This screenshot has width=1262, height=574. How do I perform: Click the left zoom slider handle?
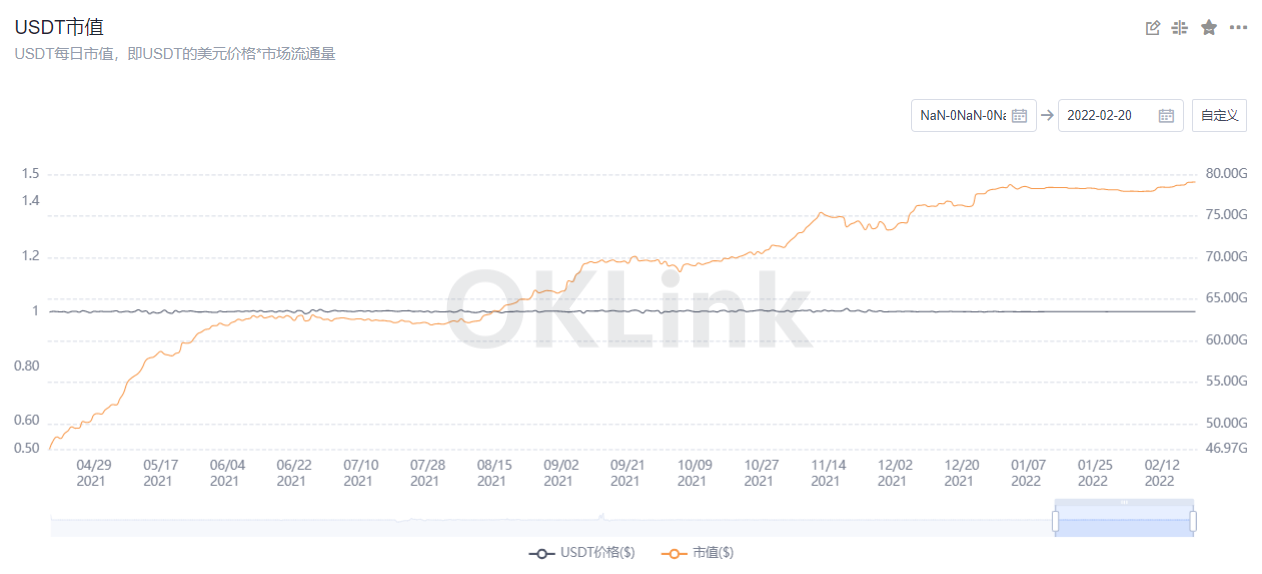coord(1055,521)
